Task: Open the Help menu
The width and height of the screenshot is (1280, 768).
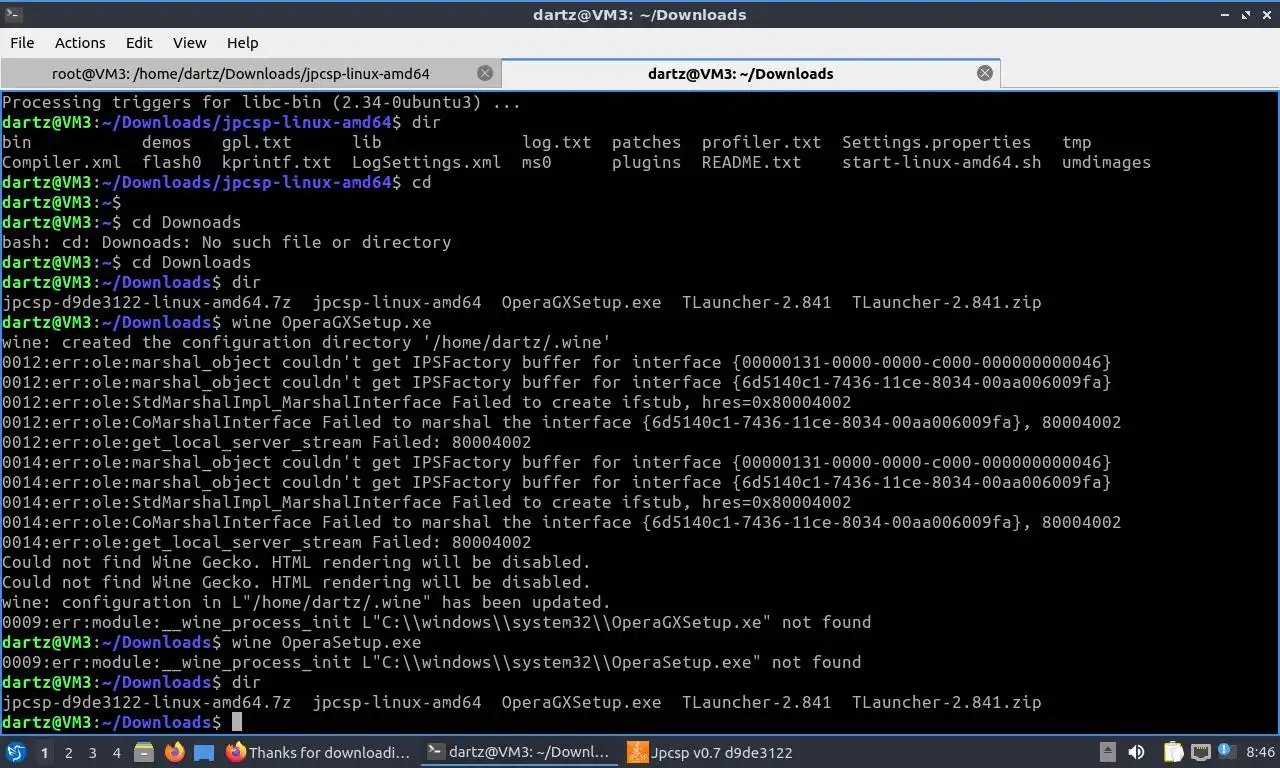Action: click(242, 43)
